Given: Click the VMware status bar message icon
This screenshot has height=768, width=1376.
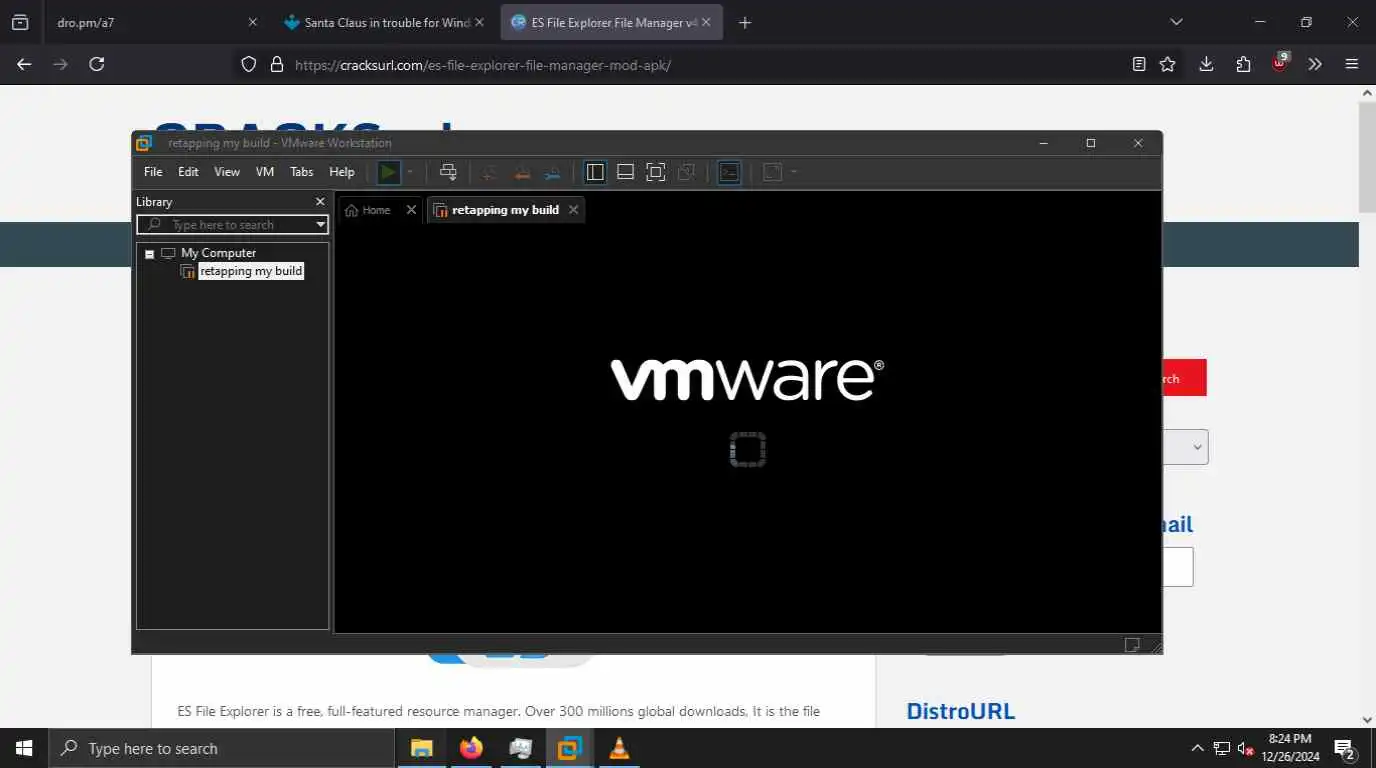Looking at the screenshot, I should click(1132, 645).
